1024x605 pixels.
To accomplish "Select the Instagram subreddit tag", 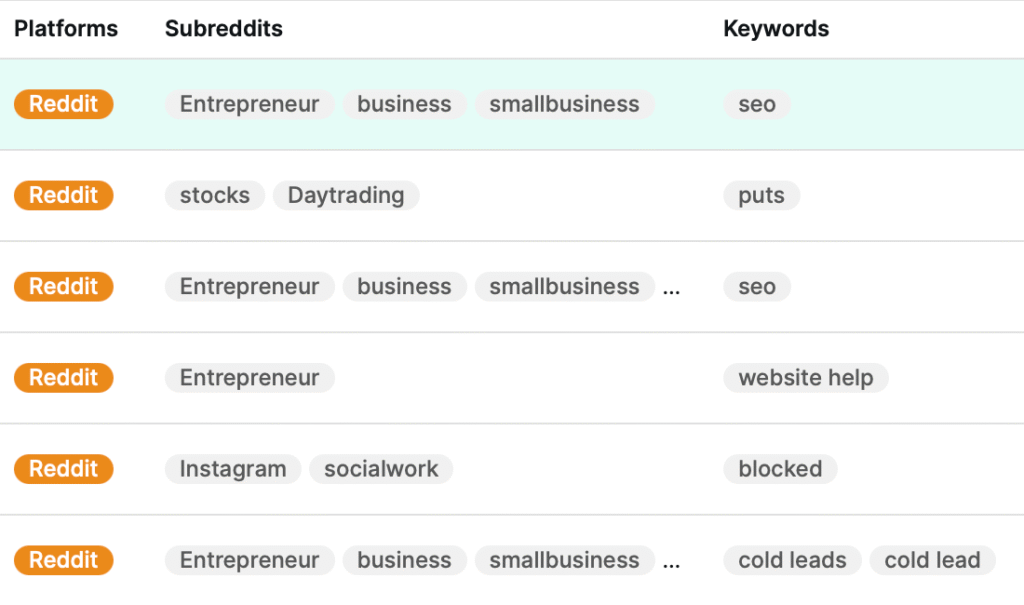I will [x=233, y=469].
